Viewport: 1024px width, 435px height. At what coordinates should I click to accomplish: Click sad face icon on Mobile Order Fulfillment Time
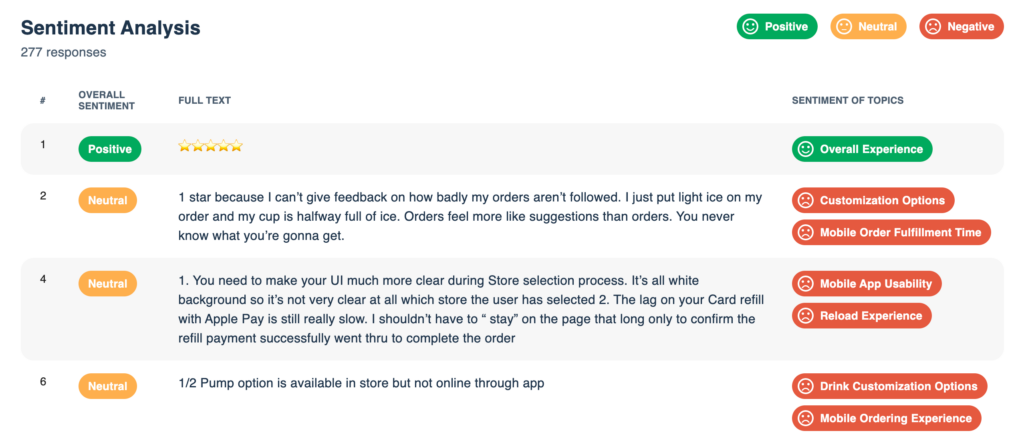click(806, 233)
